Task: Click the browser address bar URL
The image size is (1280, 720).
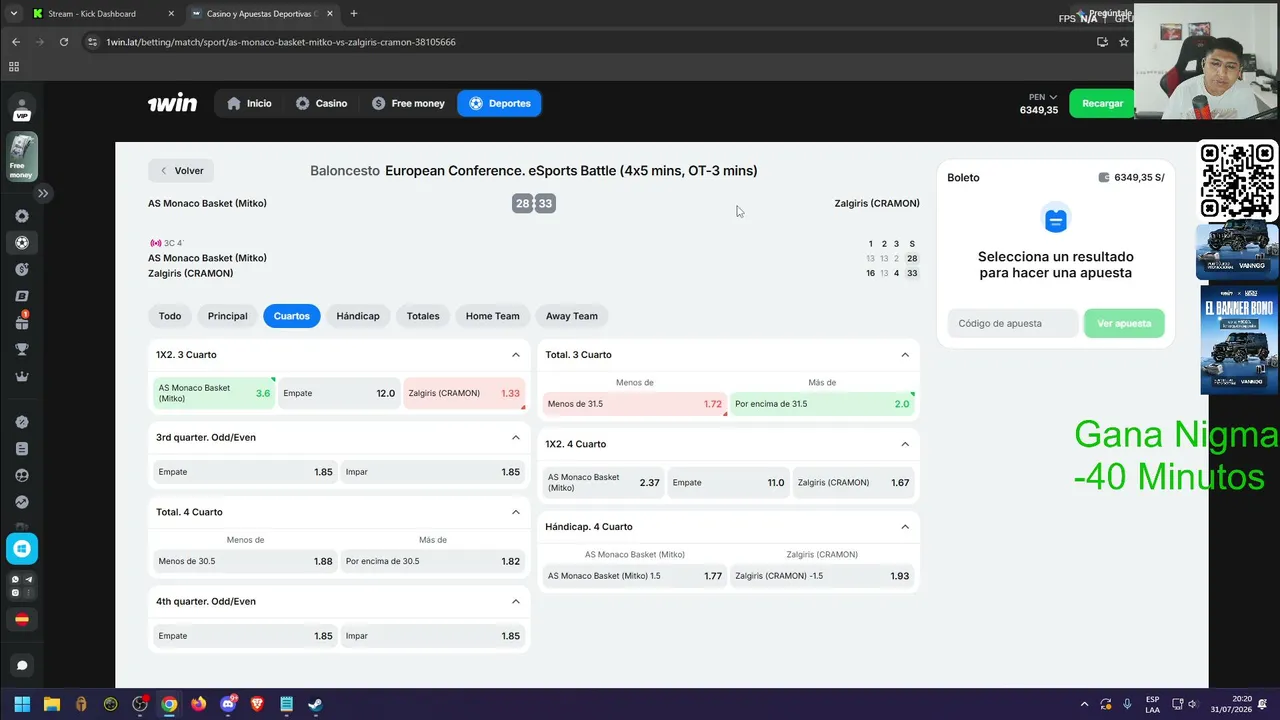Action: coord(281,42)
